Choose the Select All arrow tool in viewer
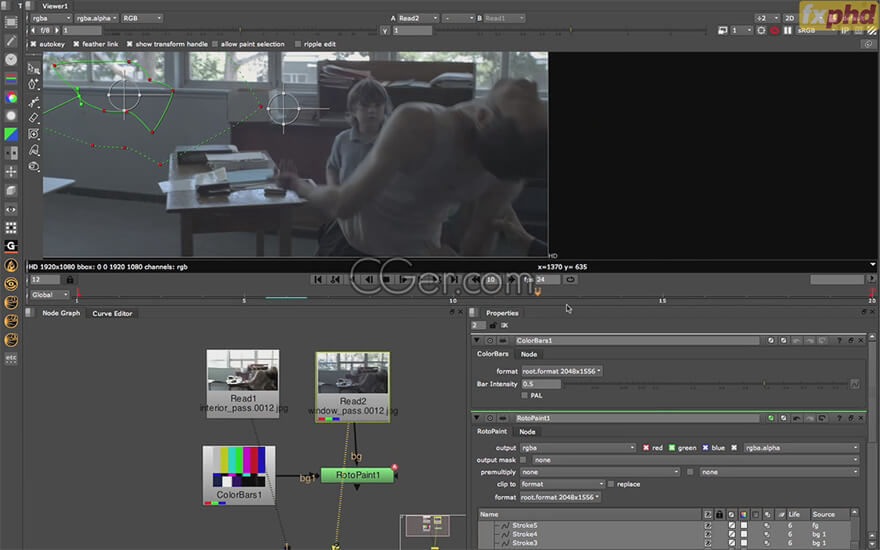880x550 pixels. [x=34, y=68]
